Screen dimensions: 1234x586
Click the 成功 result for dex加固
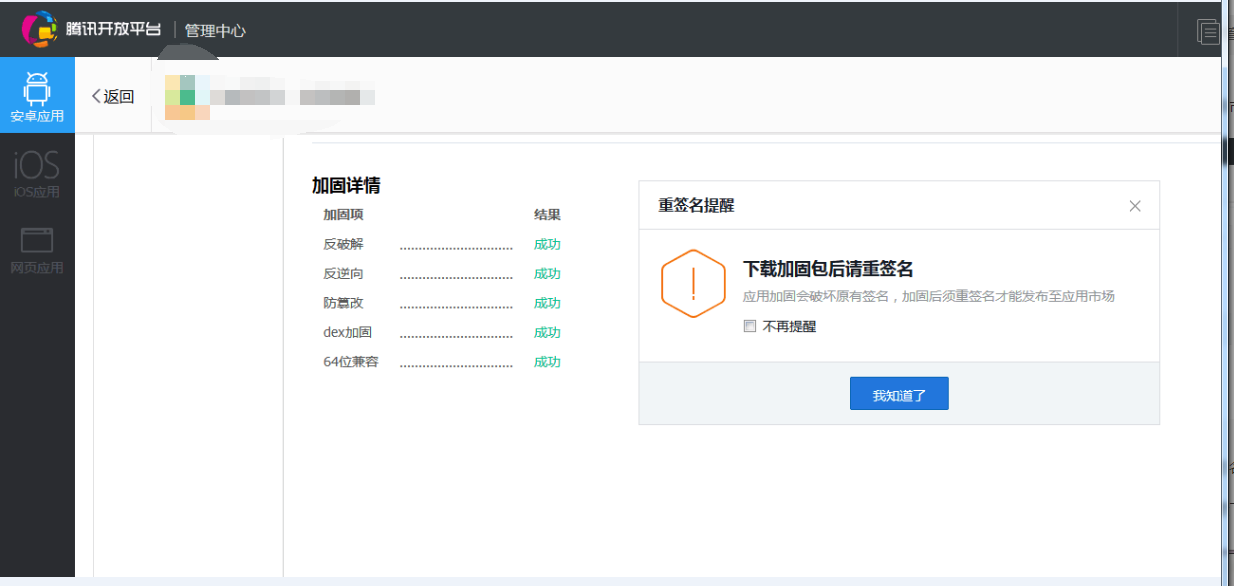[x=547, y=332]
